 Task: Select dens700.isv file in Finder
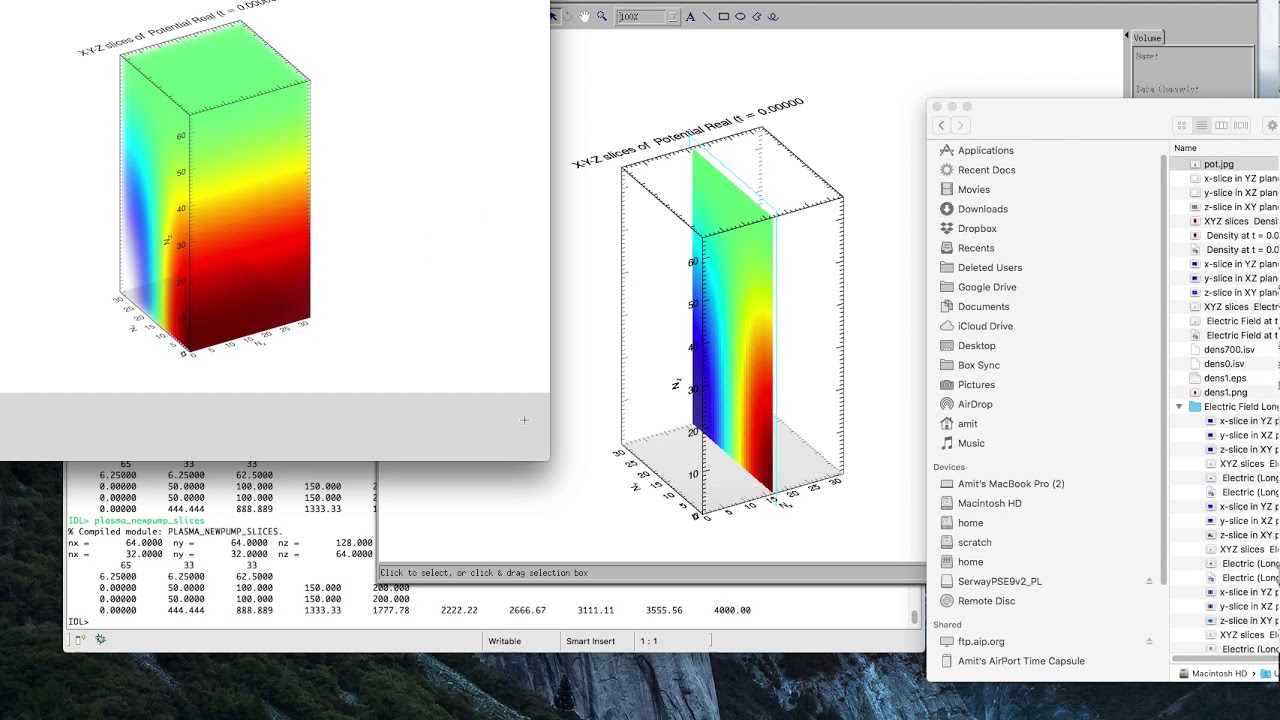point(1227,350)
